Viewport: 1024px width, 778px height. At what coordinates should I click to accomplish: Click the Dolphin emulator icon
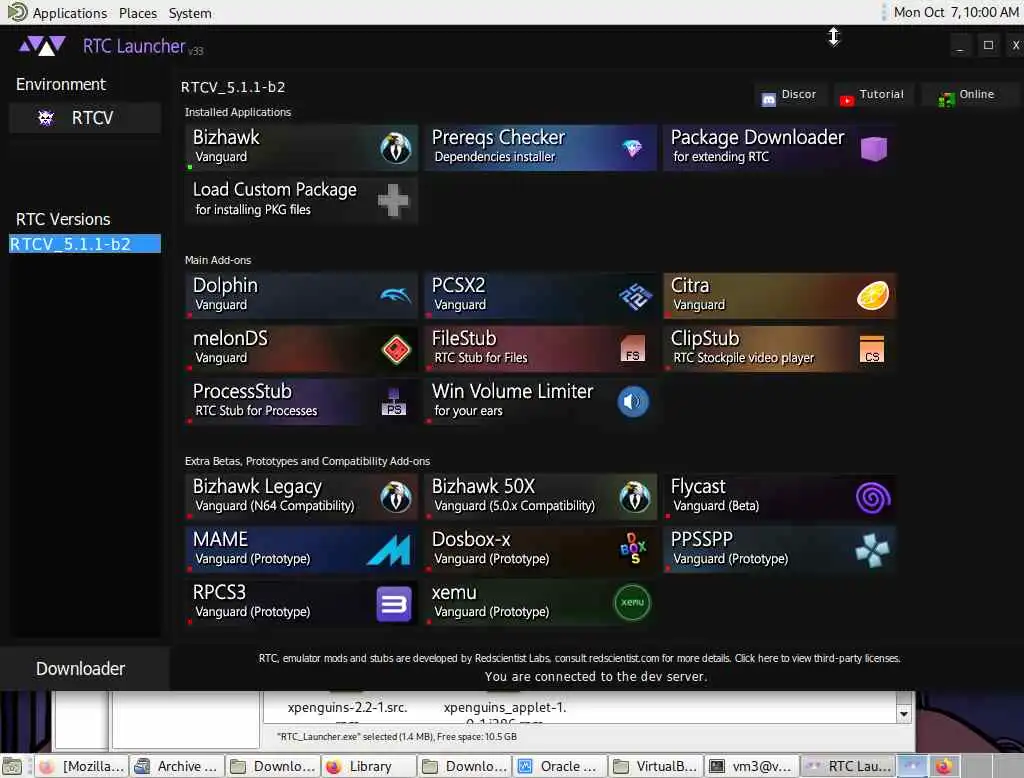[x=396, y=296]
